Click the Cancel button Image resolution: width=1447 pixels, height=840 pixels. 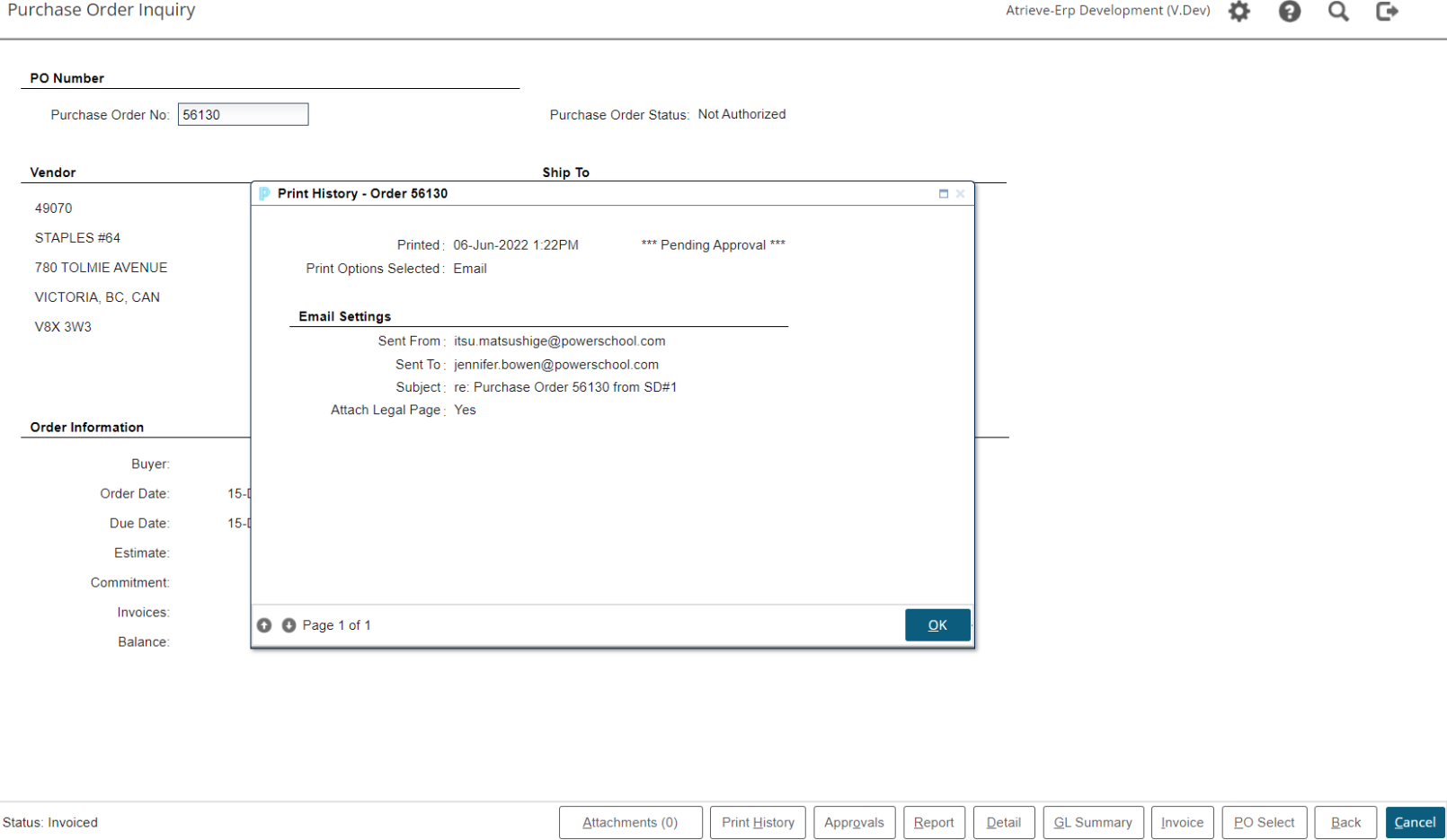tap(1415, 823)
